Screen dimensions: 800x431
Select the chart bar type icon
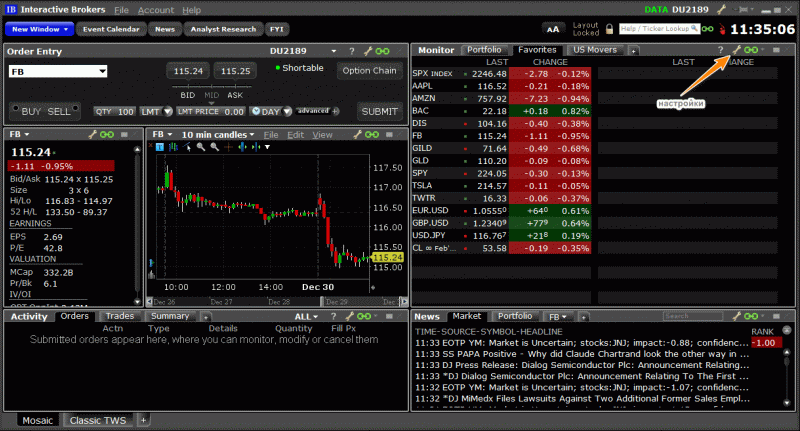(173, 147)
